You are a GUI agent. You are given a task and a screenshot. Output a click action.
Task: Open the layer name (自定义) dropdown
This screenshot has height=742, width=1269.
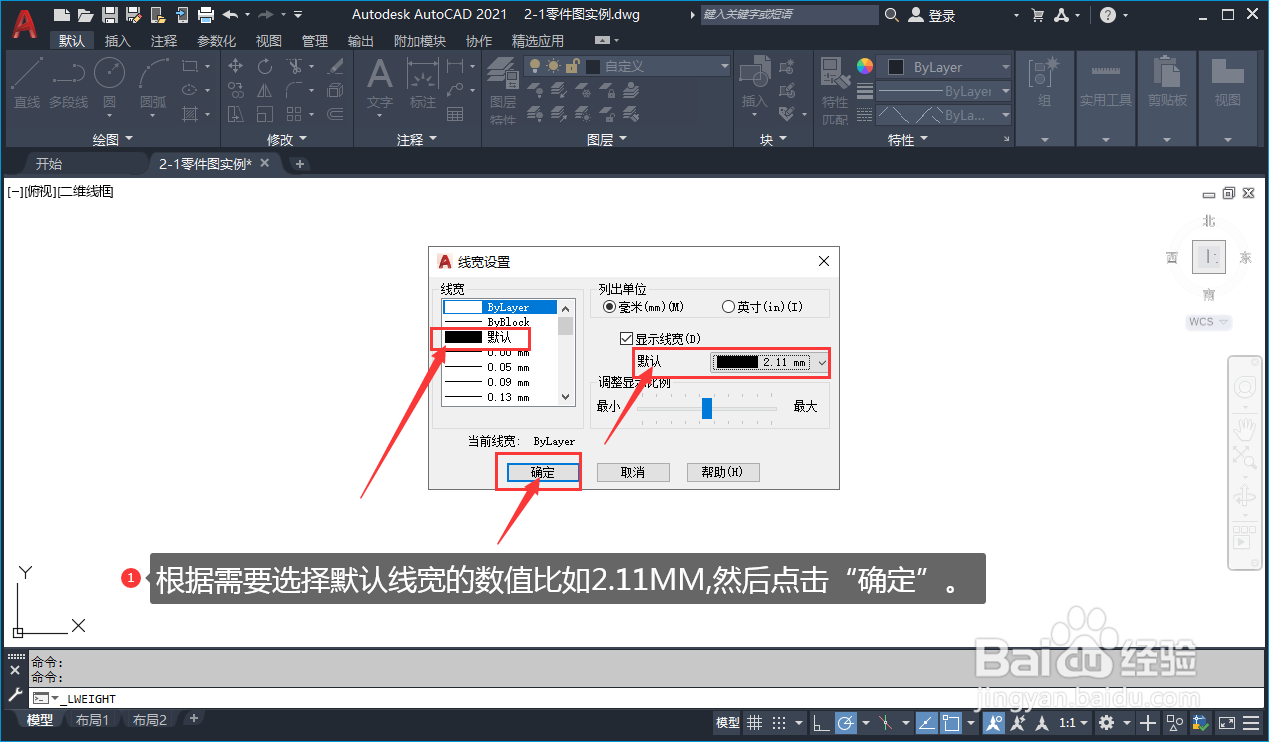(627, 66)
